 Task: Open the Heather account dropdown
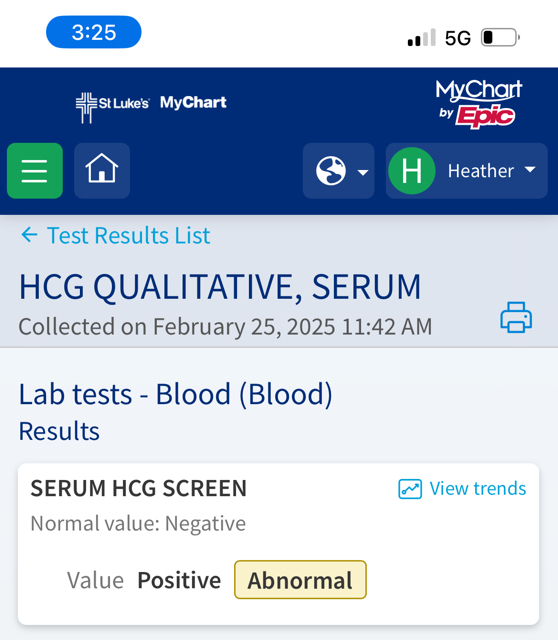[467, 171]
